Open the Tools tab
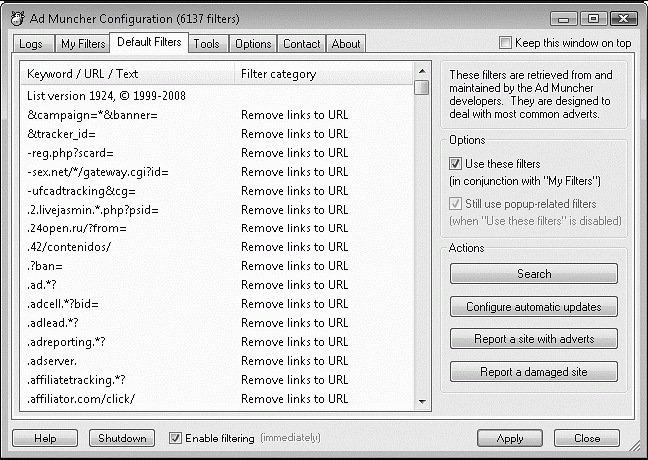 coord(207,43)
